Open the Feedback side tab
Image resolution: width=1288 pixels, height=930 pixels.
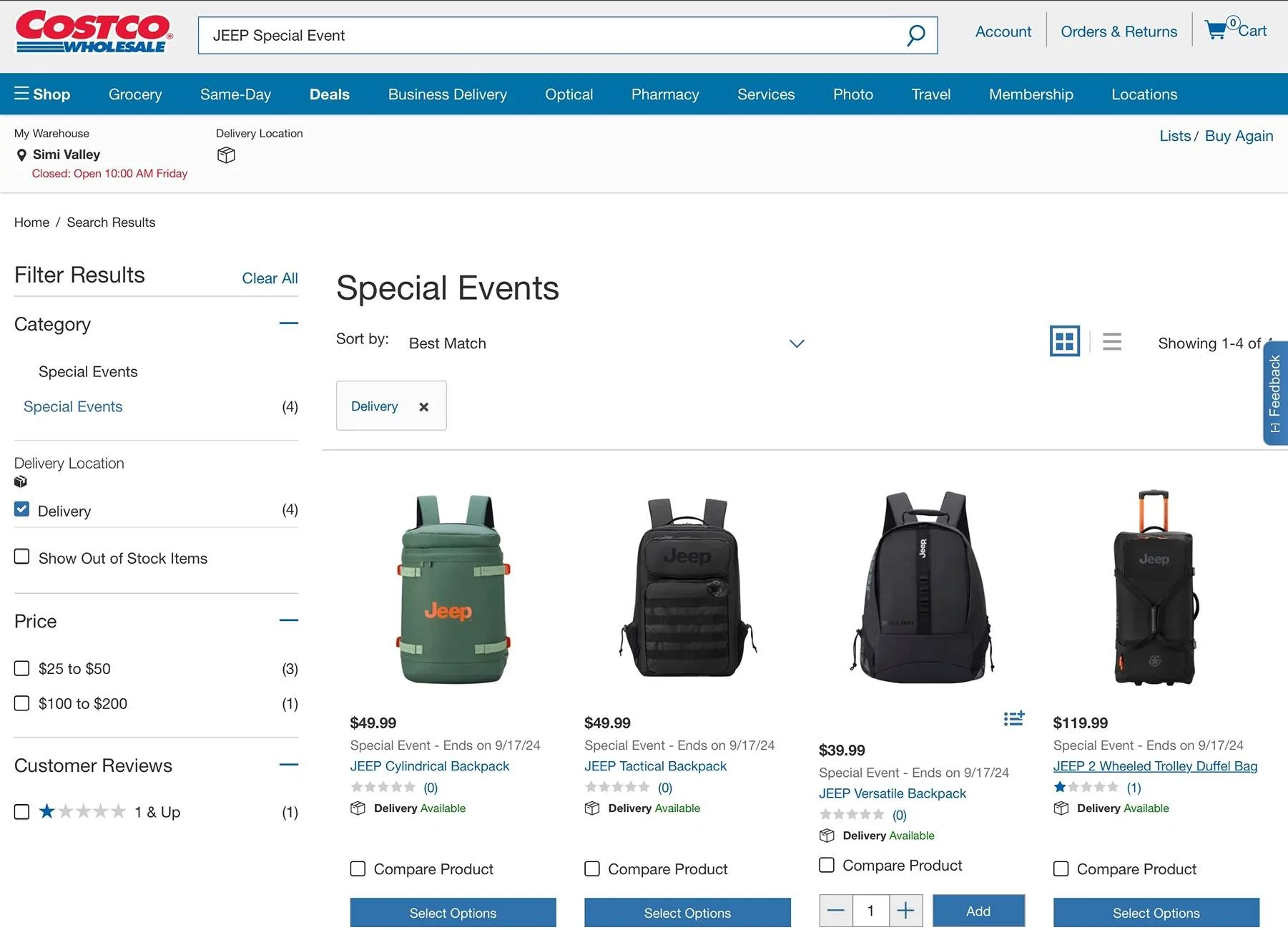click(1275, 393)
